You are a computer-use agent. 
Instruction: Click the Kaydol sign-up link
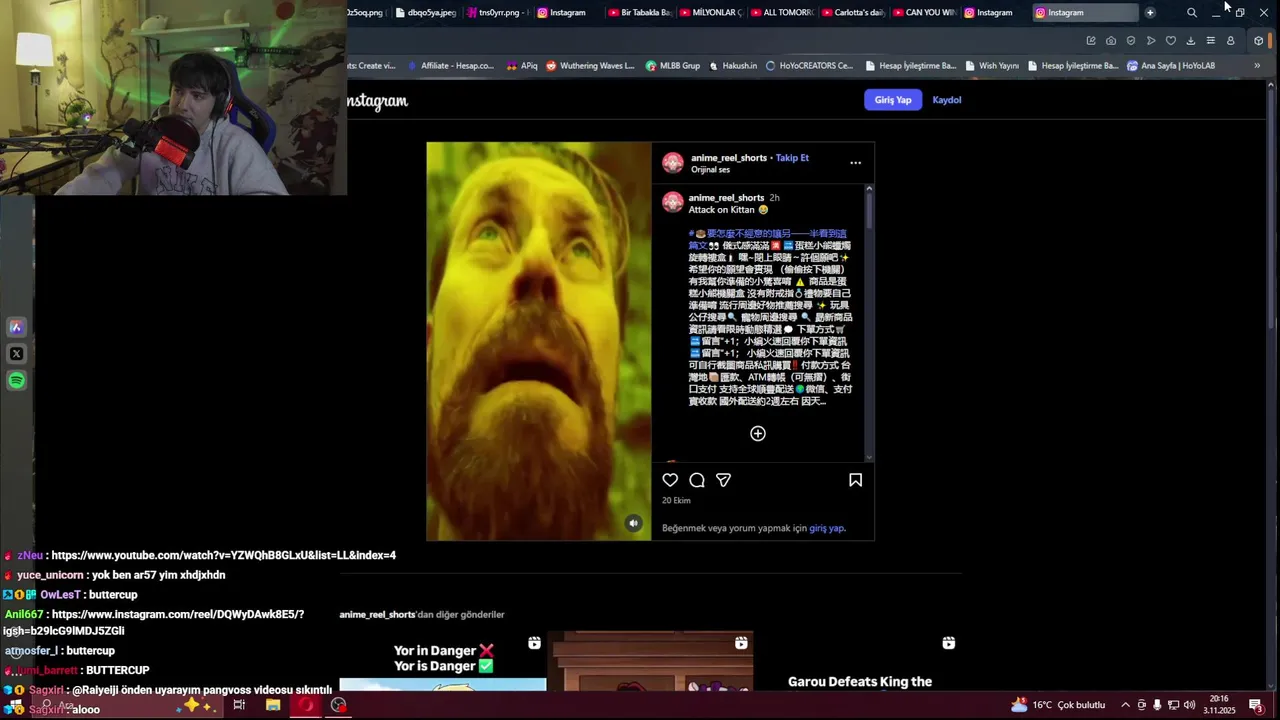947,100
